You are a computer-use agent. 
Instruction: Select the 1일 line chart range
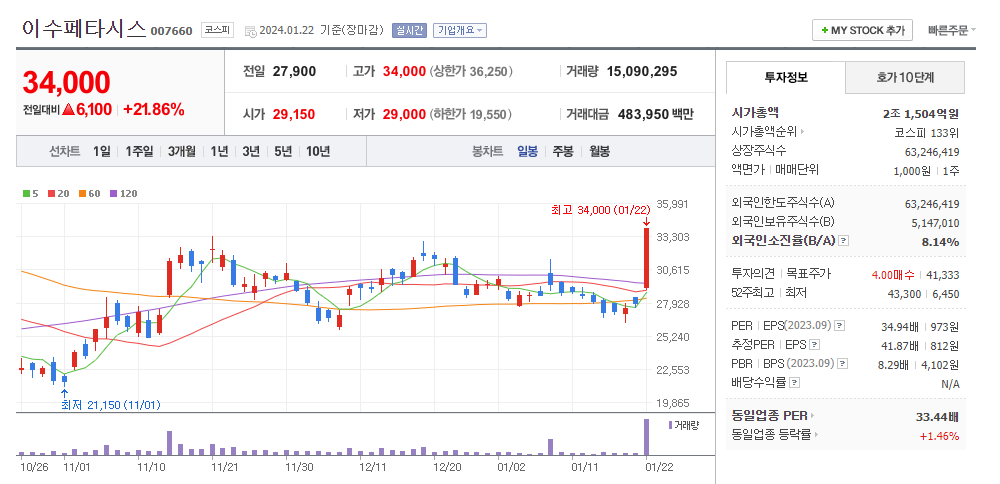pyautogui.click(x=101, y=152)
